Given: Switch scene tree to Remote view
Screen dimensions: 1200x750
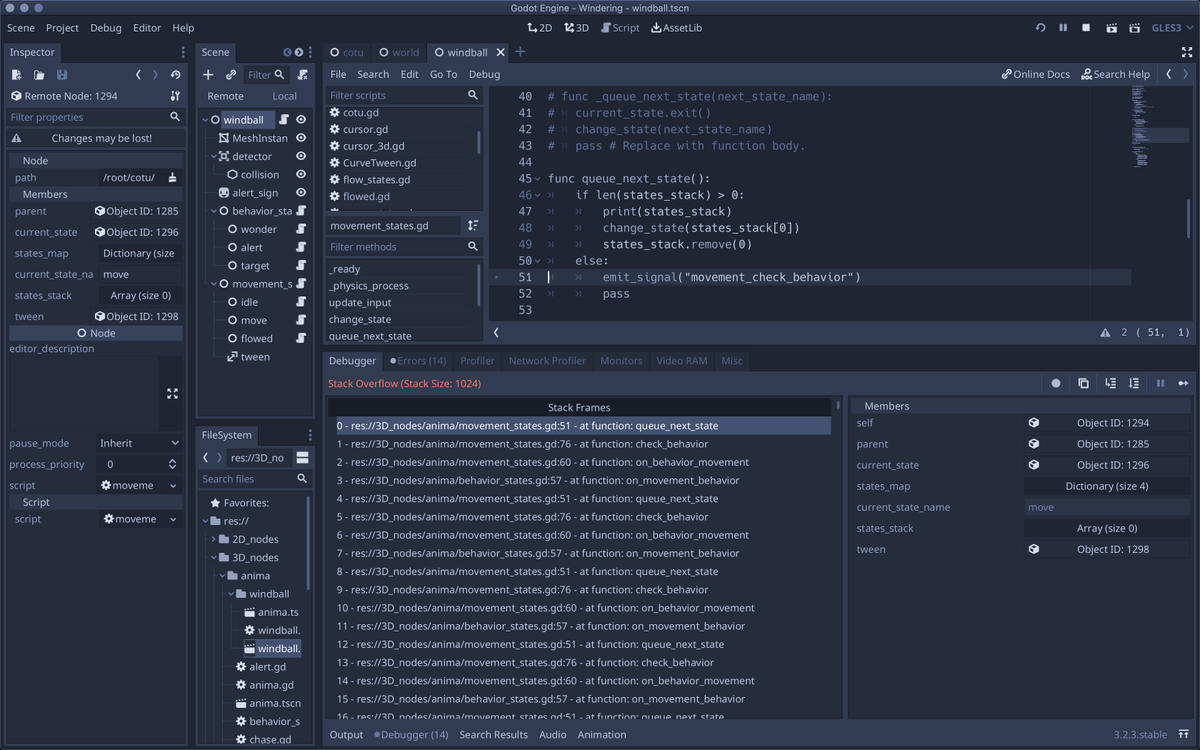Looking at the screenshot, I should point(225,96).
